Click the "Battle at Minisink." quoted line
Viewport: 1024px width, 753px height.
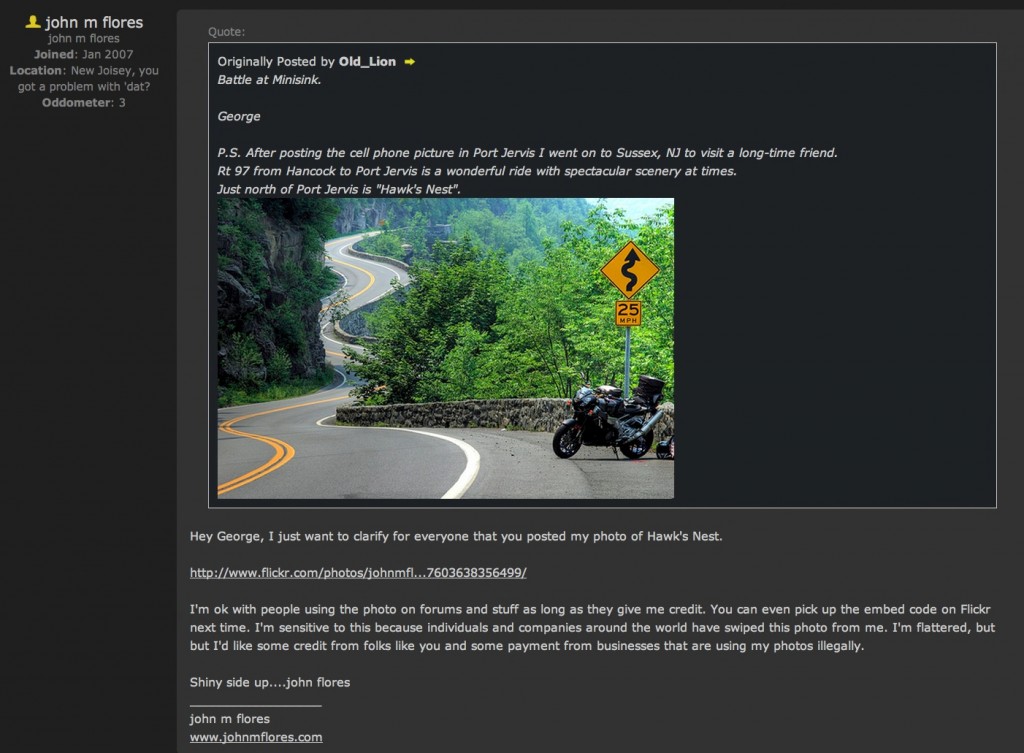[269, 80]
